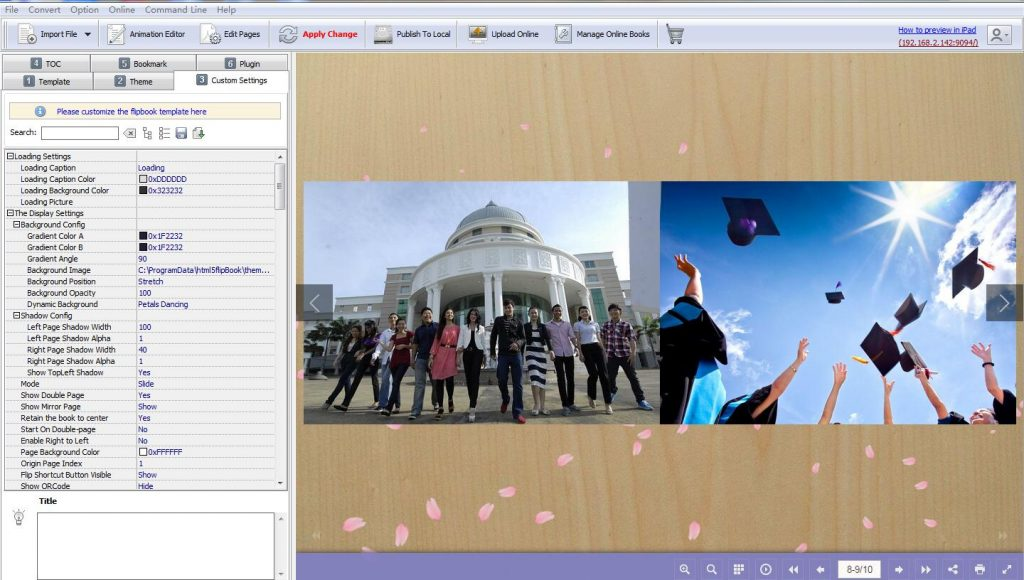Click the info icon in the hint bar
This screenshot has width=1024, height=580.
pyautogui.click(x=40, y=111)
